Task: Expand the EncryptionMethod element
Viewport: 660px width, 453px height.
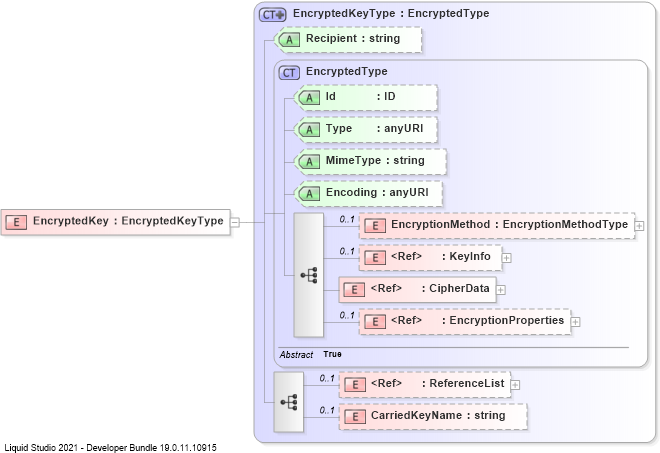Action: (x=639, y=226)
